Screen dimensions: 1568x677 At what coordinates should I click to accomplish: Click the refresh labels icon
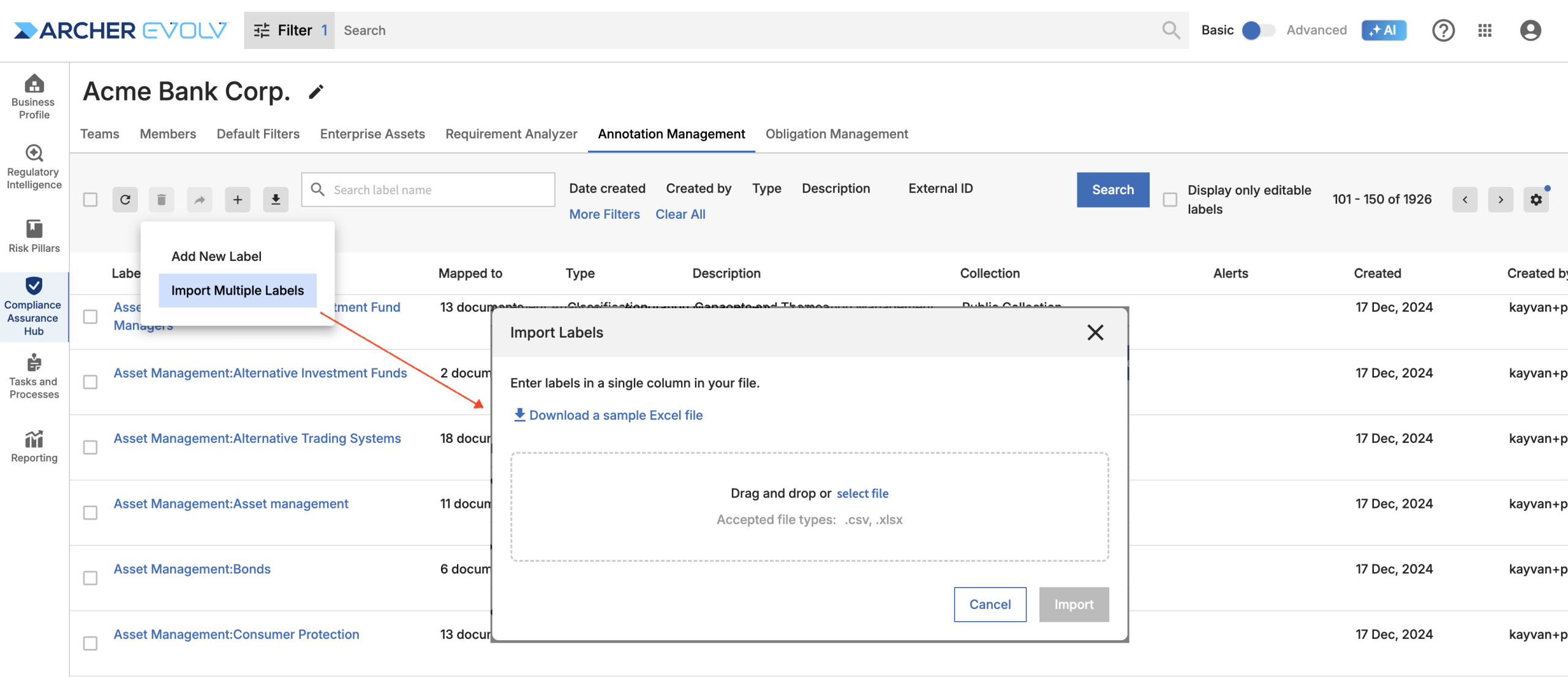[x=125, y=200]
